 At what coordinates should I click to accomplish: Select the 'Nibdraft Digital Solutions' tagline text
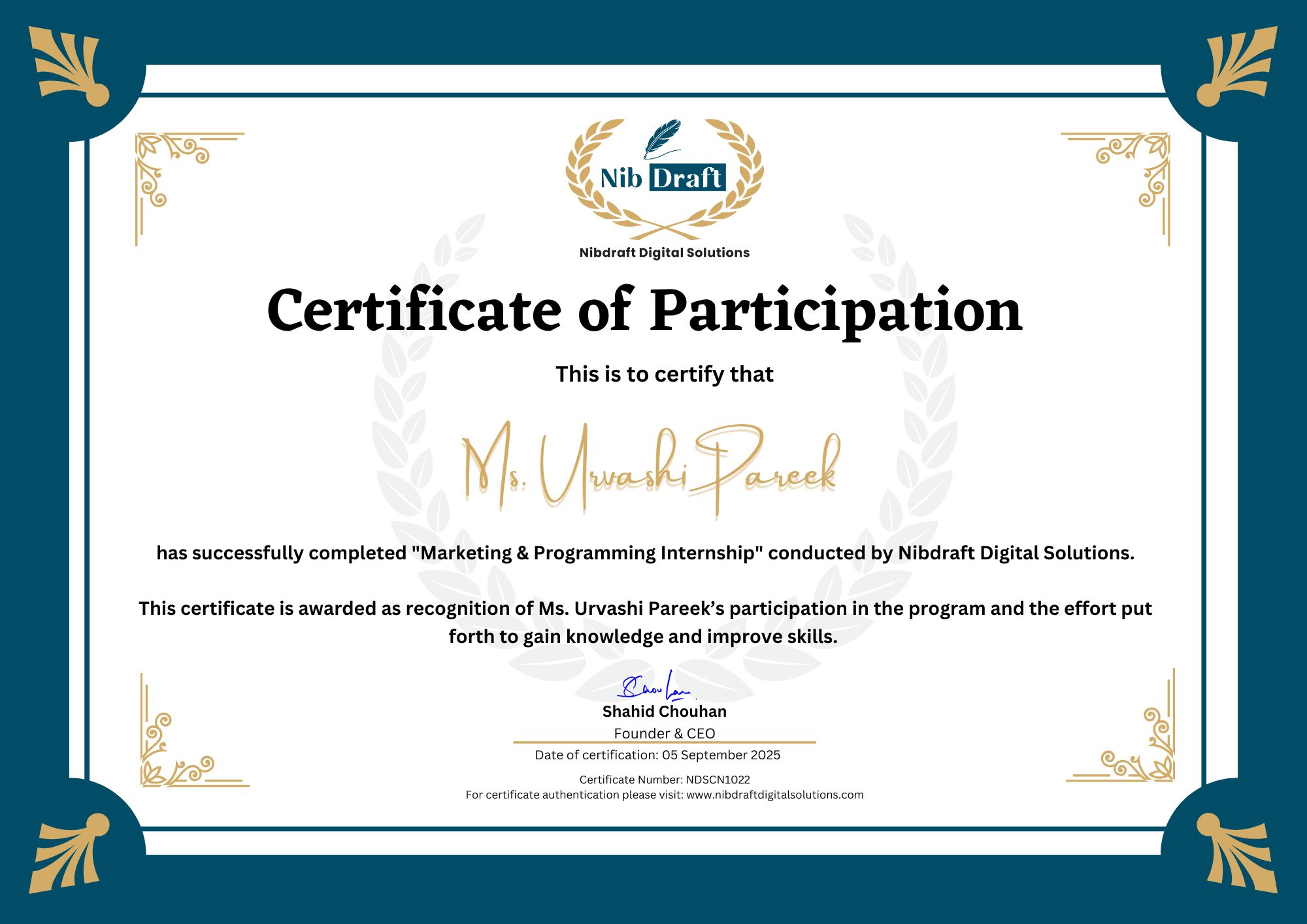click(664, 252)
